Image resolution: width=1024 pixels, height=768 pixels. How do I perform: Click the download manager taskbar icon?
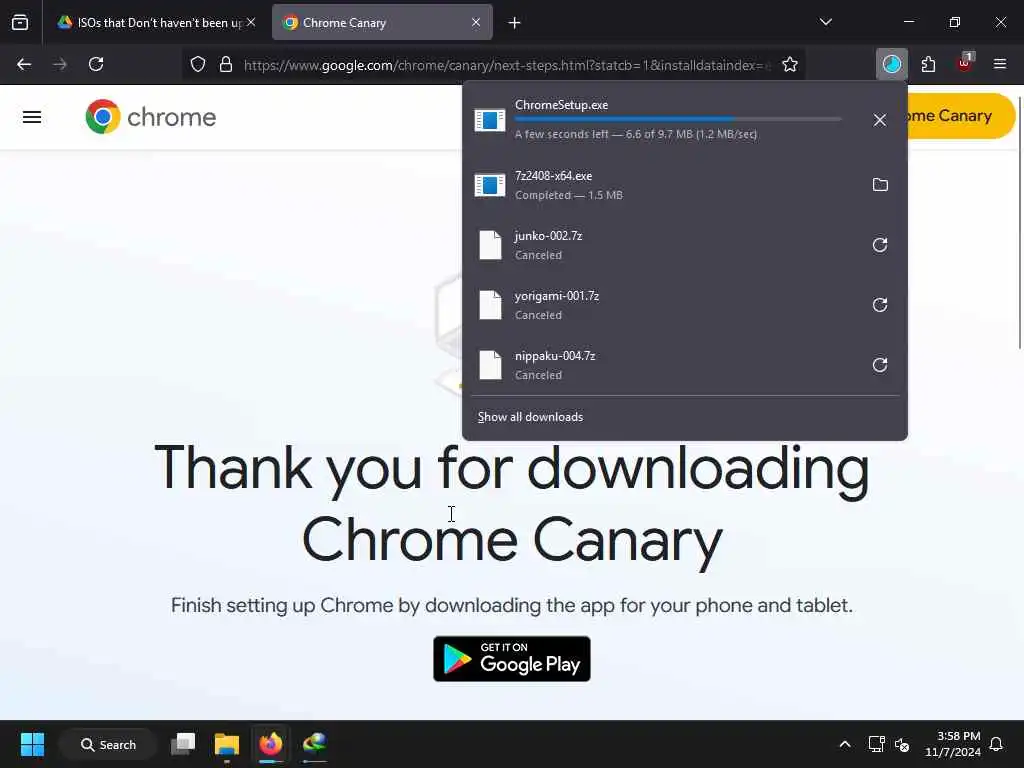314,744
